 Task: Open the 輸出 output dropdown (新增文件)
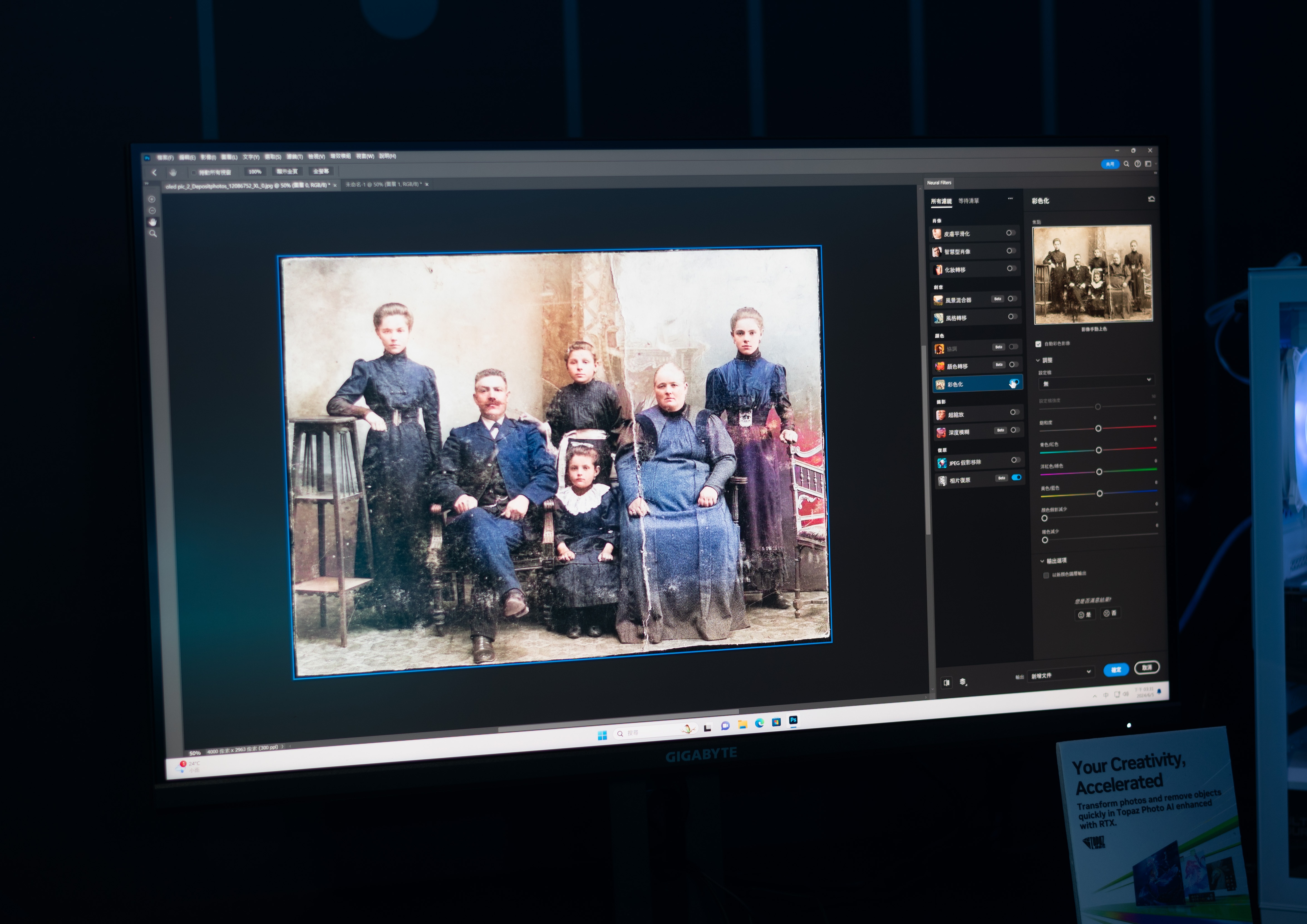1061,674
